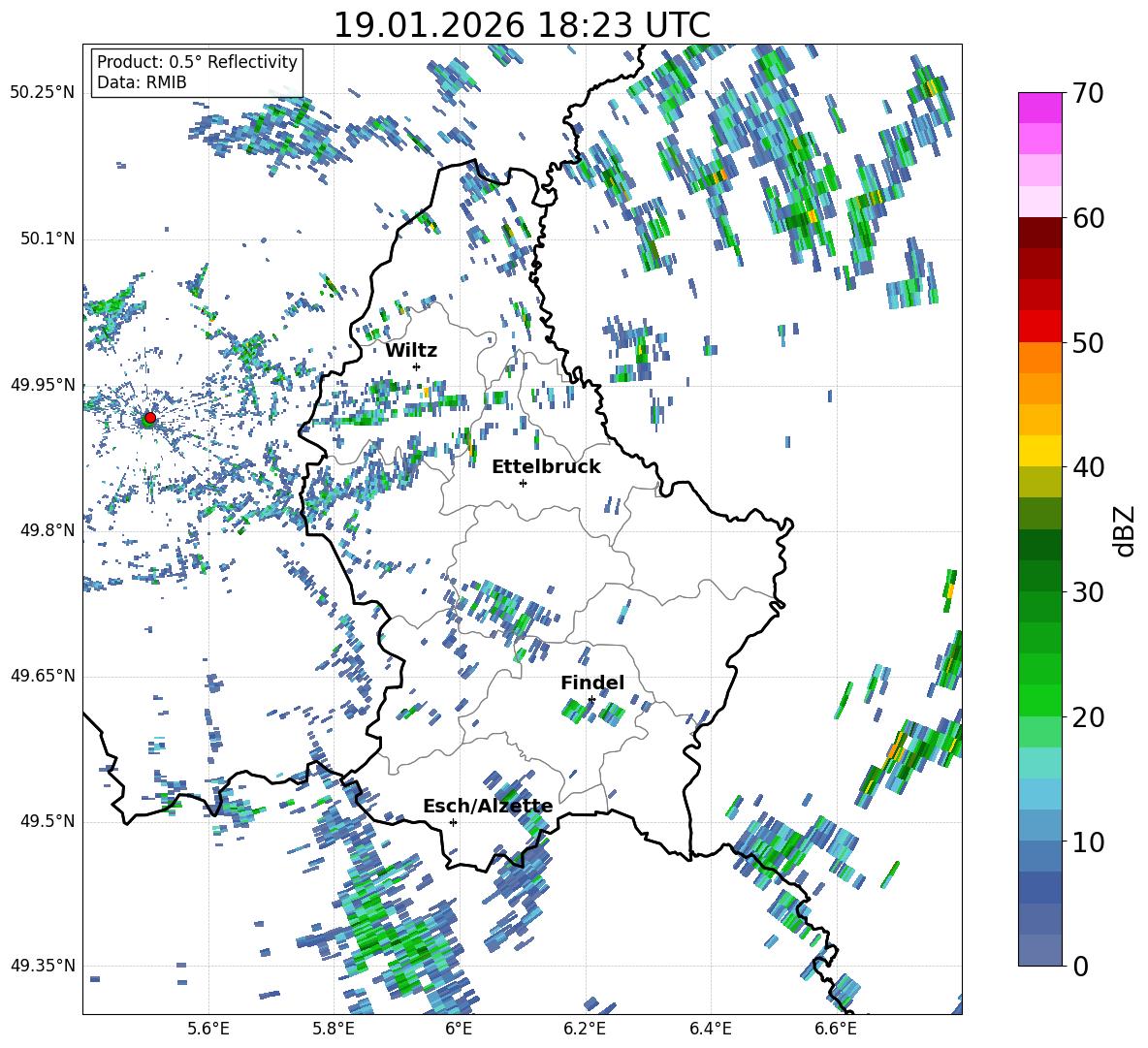The height and width of the screenshot is (1048, 1148).
Task: Click the 50.1°N latitude label
Action: click(48, 238)
